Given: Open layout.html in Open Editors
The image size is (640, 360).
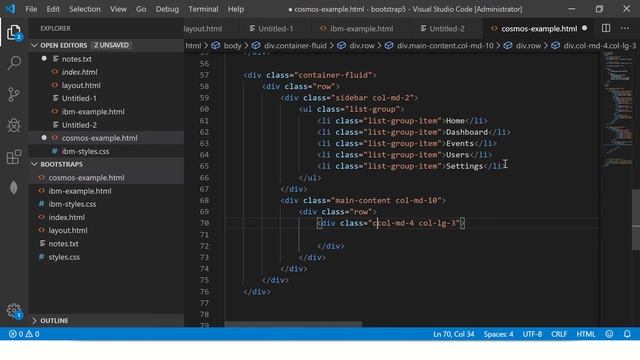Looking at the screenshot, I should tap(81, 85).
